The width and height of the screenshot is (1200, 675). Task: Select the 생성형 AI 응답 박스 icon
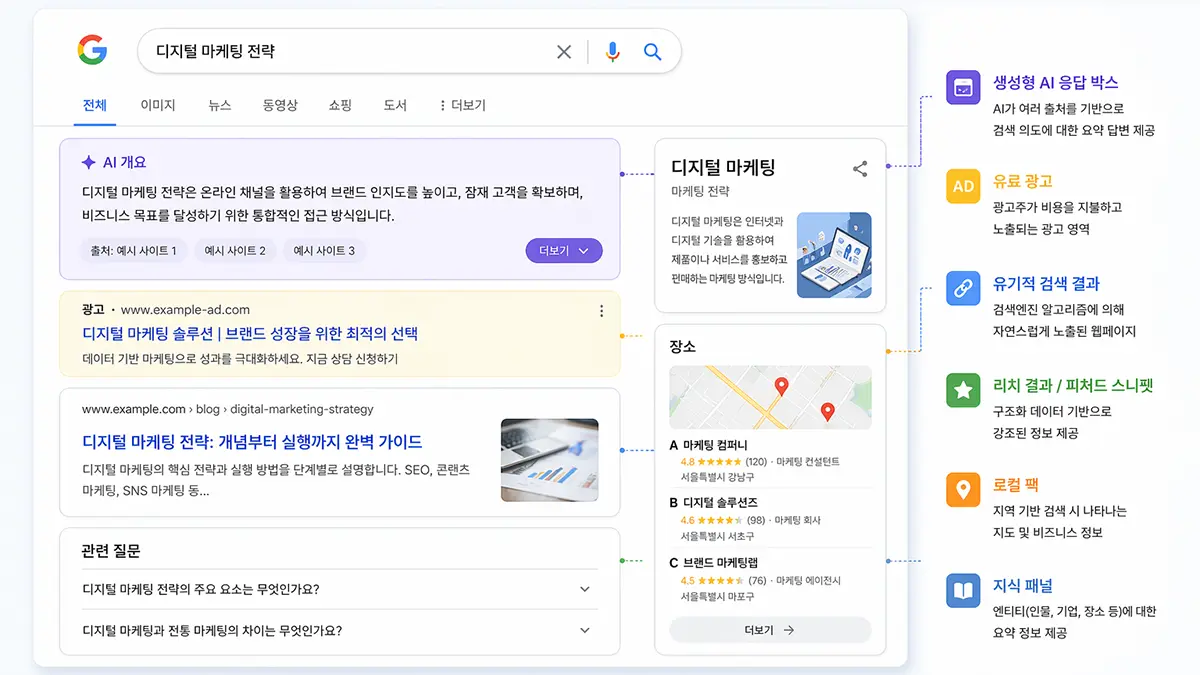pyautogui.click(x=962, y=89)
